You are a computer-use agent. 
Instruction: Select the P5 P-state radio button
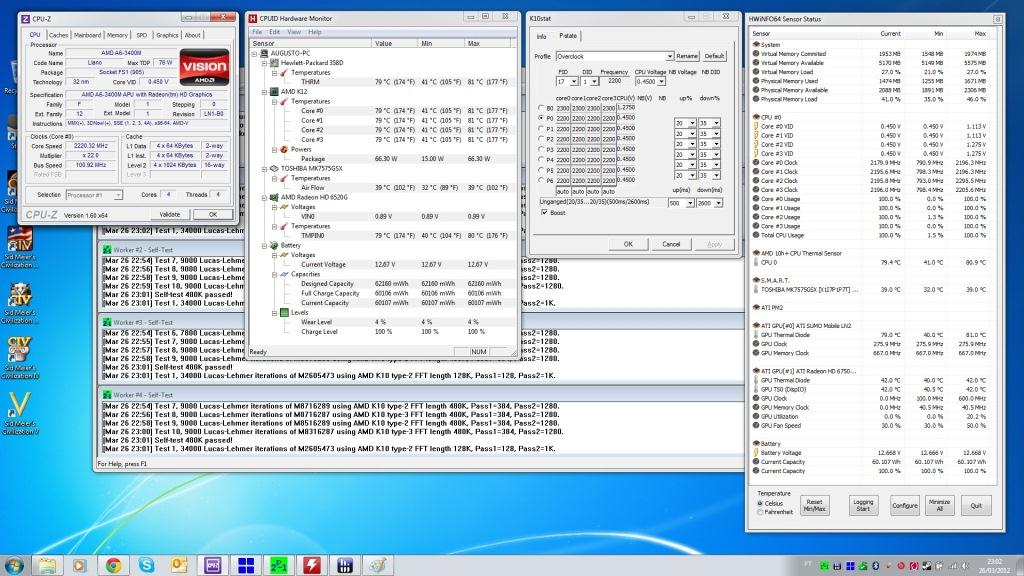click(541, 170)
